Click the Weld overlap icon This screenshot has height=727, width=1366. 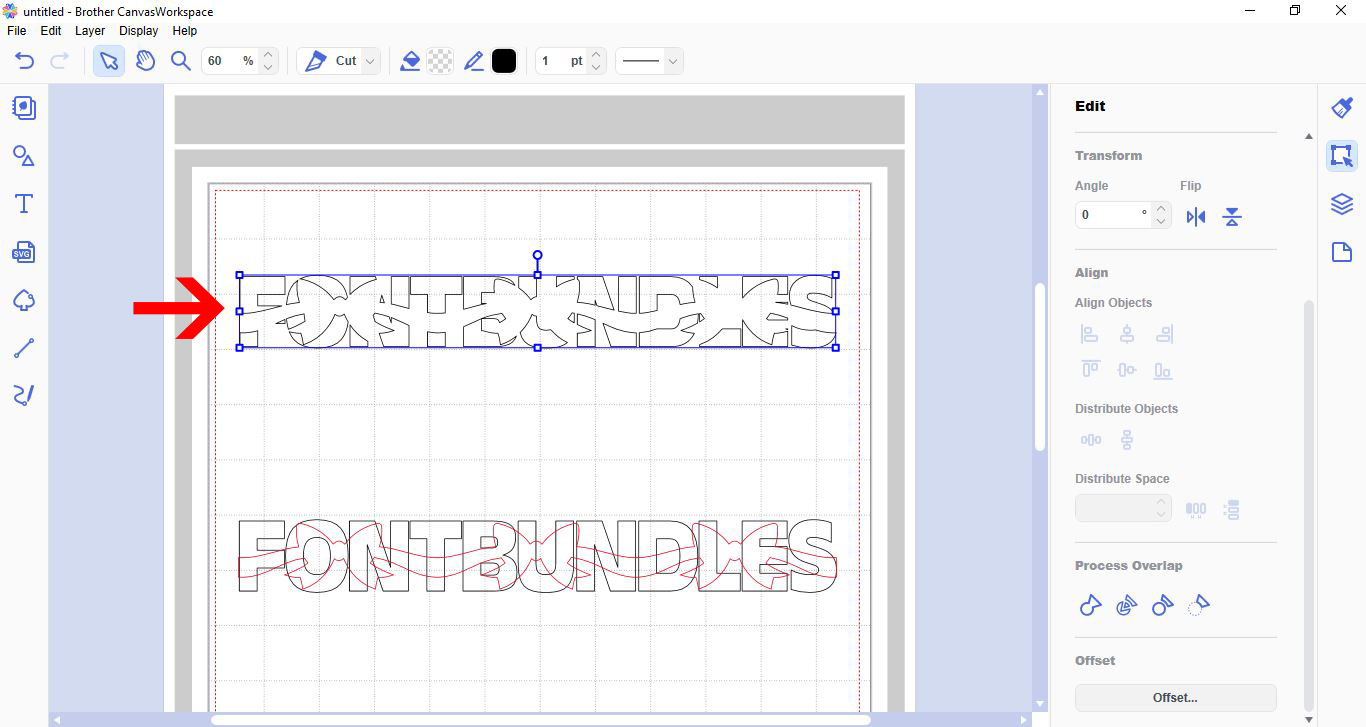[1090, 605]
